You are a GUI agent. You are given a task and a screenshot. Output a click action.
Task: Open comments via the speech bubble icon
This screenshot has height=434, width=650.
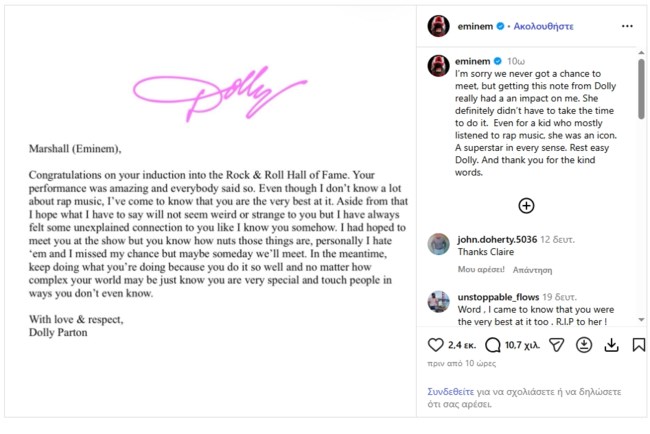pyautogui.click(x=492, y=345)
